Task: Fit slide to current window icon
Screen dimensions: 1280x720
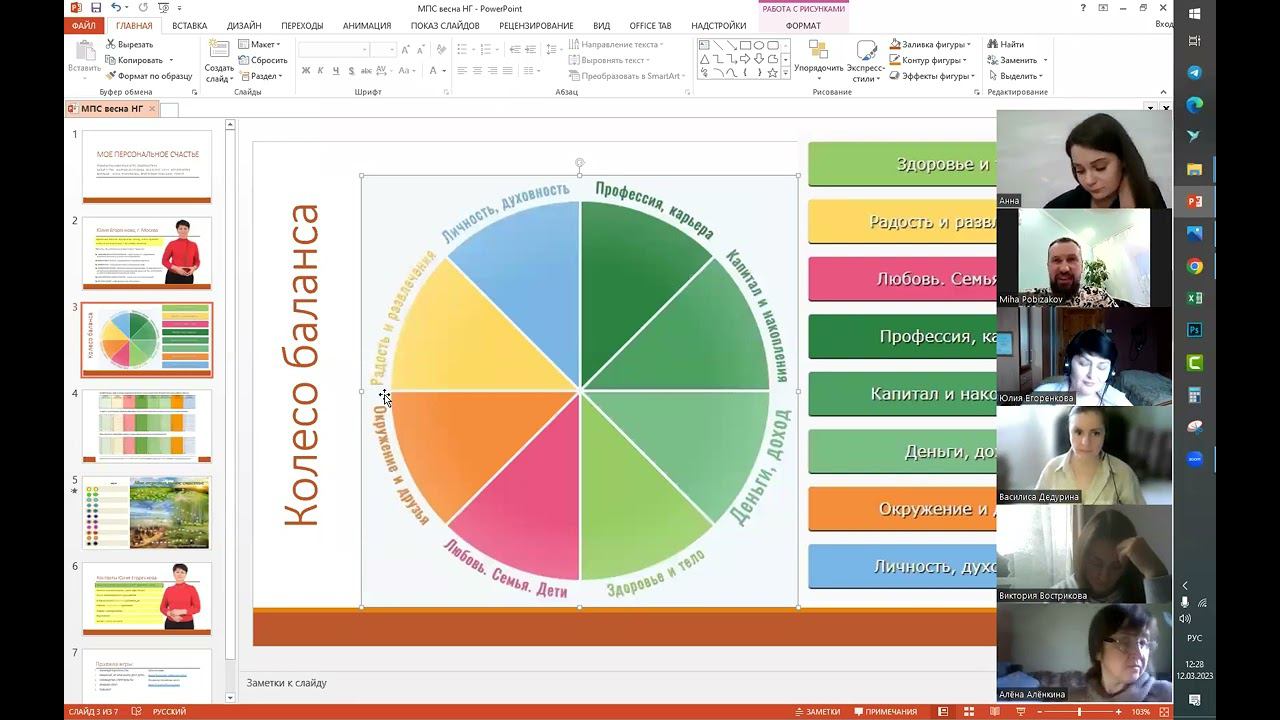Action: 1164,712
